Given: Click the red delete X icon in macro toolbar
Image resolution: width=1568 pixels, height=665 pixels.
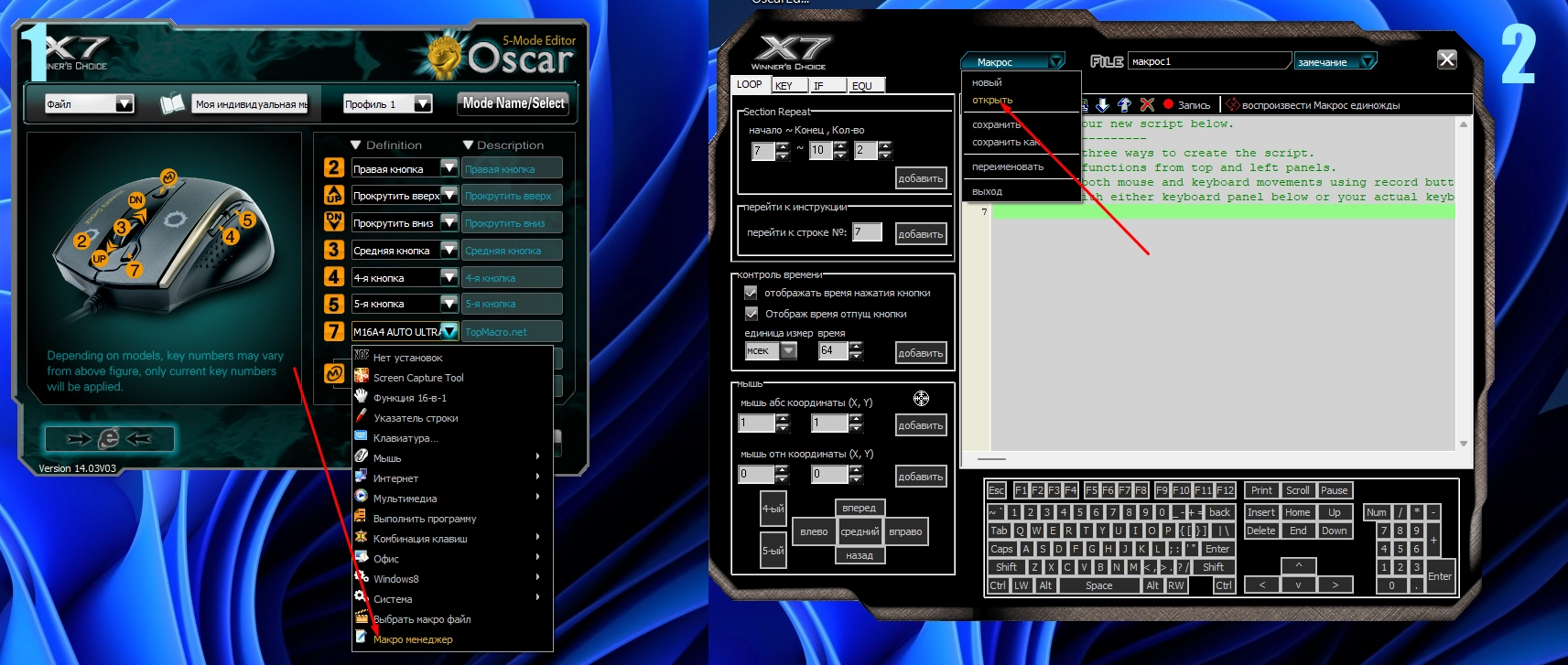Looking at the screenshot, I should tap(1147, 105).
